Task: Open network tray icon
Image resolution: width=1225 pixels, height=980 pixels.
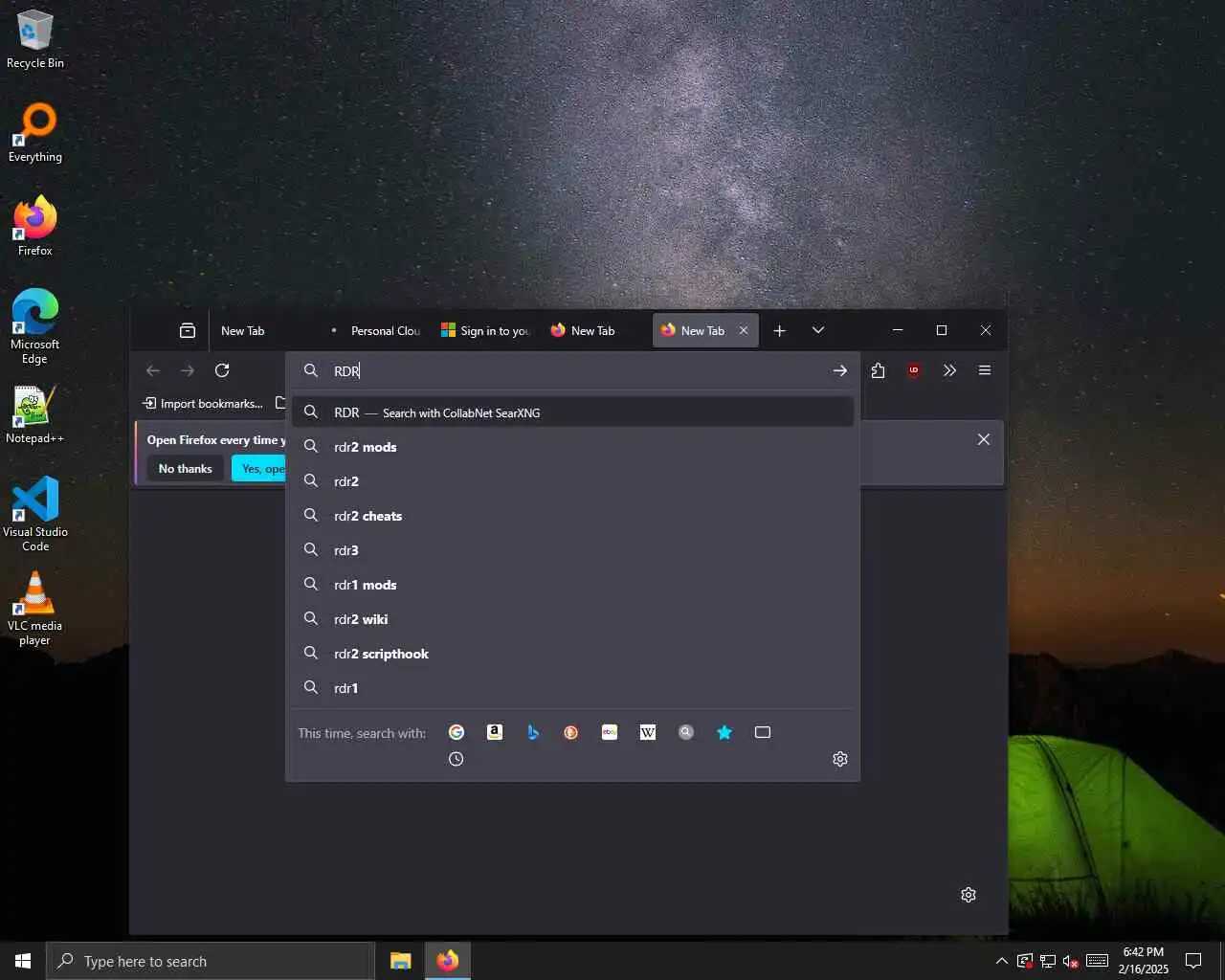Action: coord(1048,961)
